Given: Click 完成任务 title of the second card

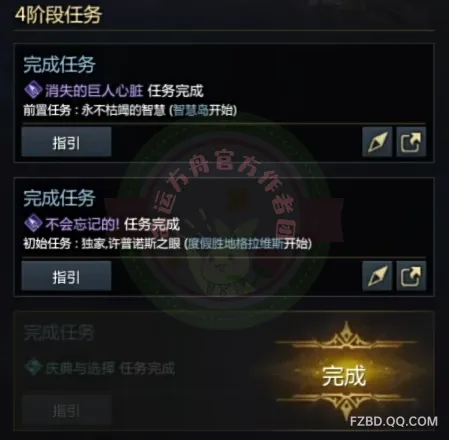Looking at the screenshot, I should 59,198.
